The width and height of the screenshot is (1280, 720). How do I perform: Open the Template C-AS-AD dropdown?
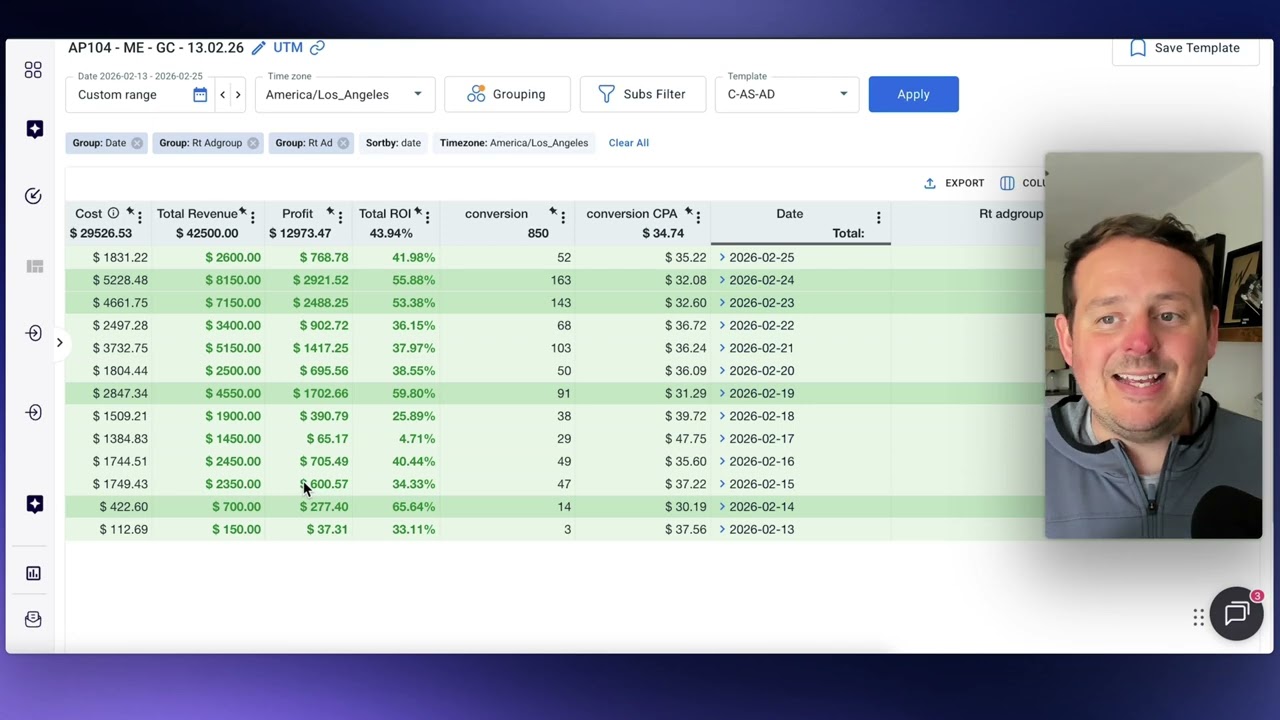point(787,94)
